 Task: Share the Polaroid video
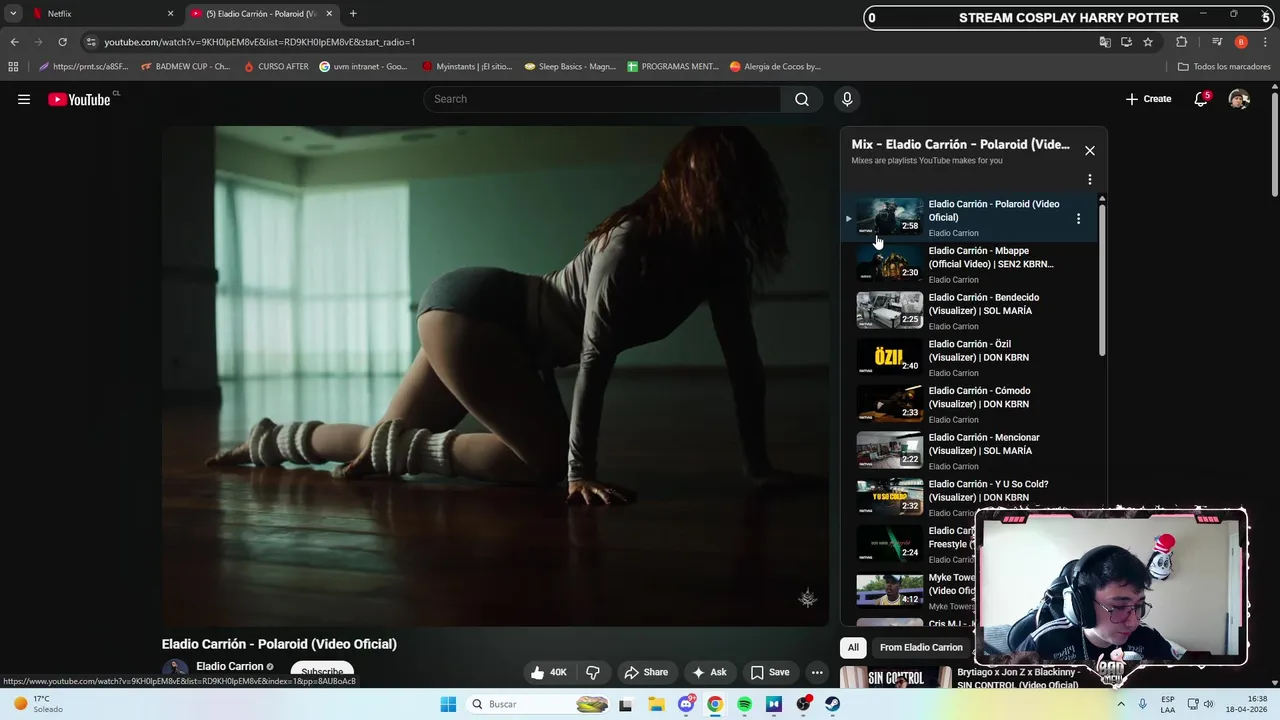point(646,672)
